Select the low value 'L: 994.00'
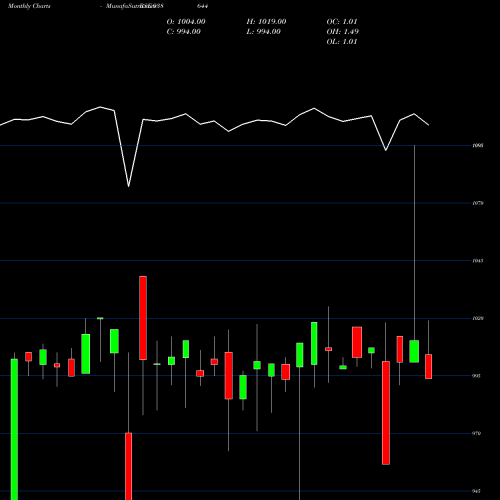 point(264,32)
